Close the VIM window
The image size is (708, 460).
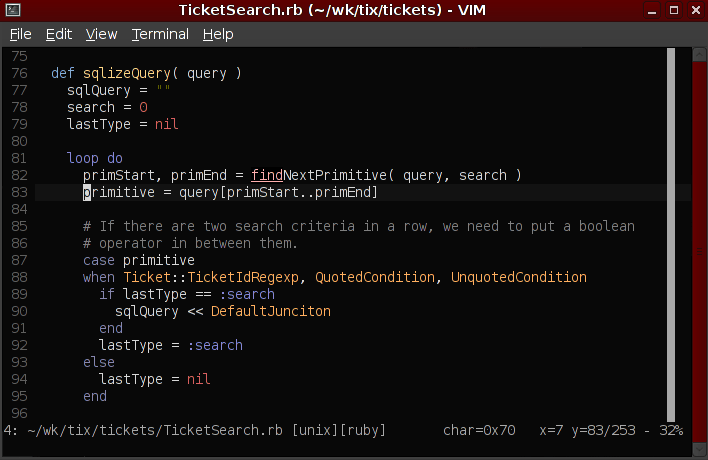696,10
